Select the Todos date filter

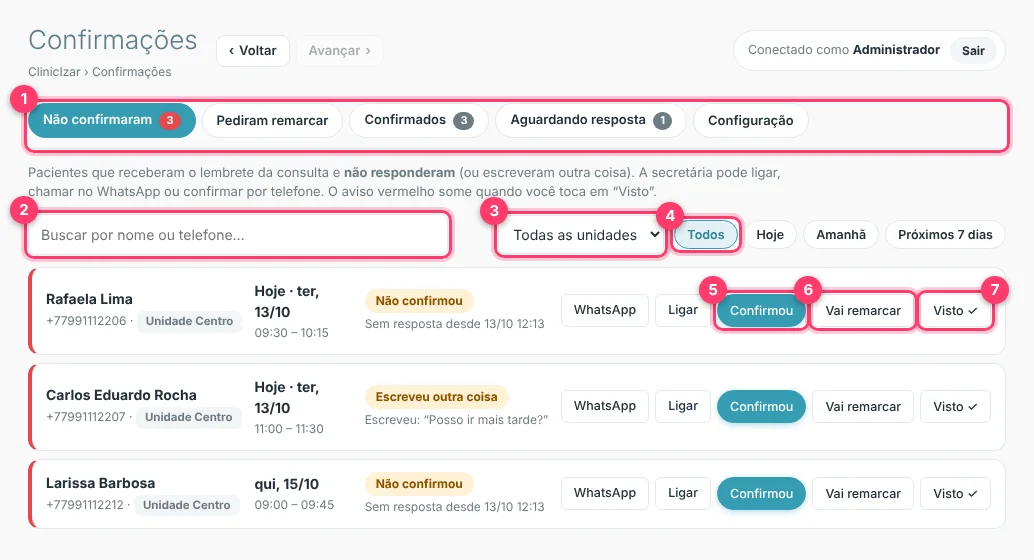click(706, 235)
